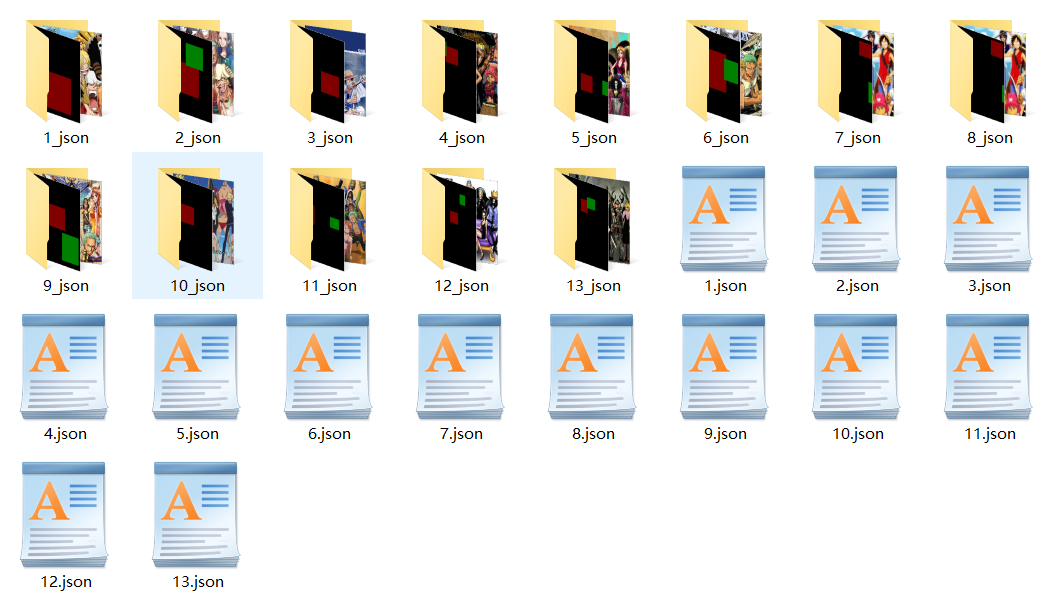Select the 8_json folder icon
Screen dimensions: 1048x605
[989, 71]
